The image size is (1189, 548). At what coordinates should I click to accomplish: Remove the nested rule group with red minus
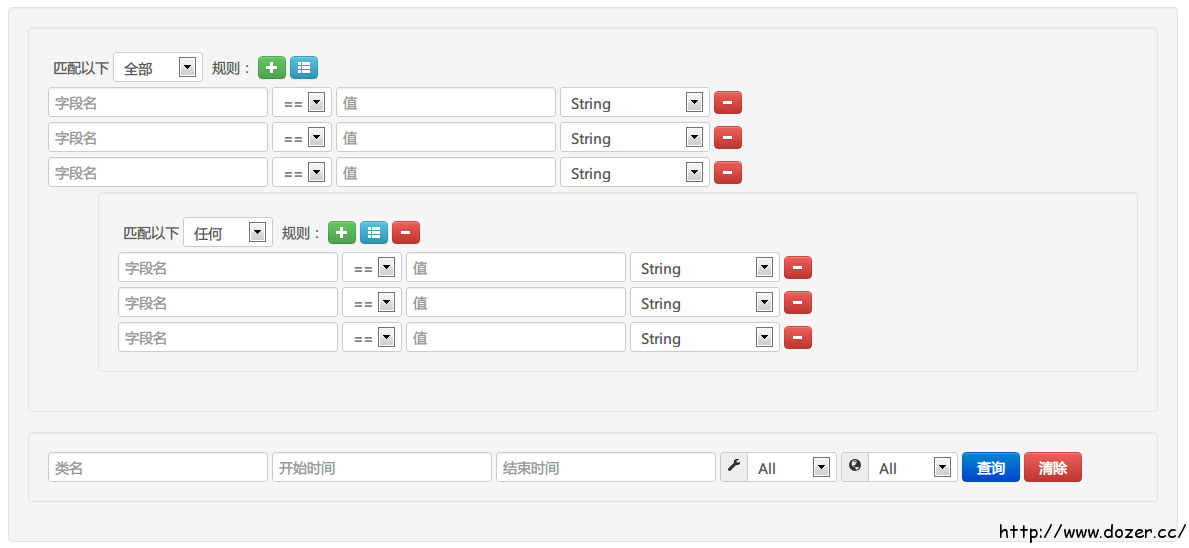point(406,233)
